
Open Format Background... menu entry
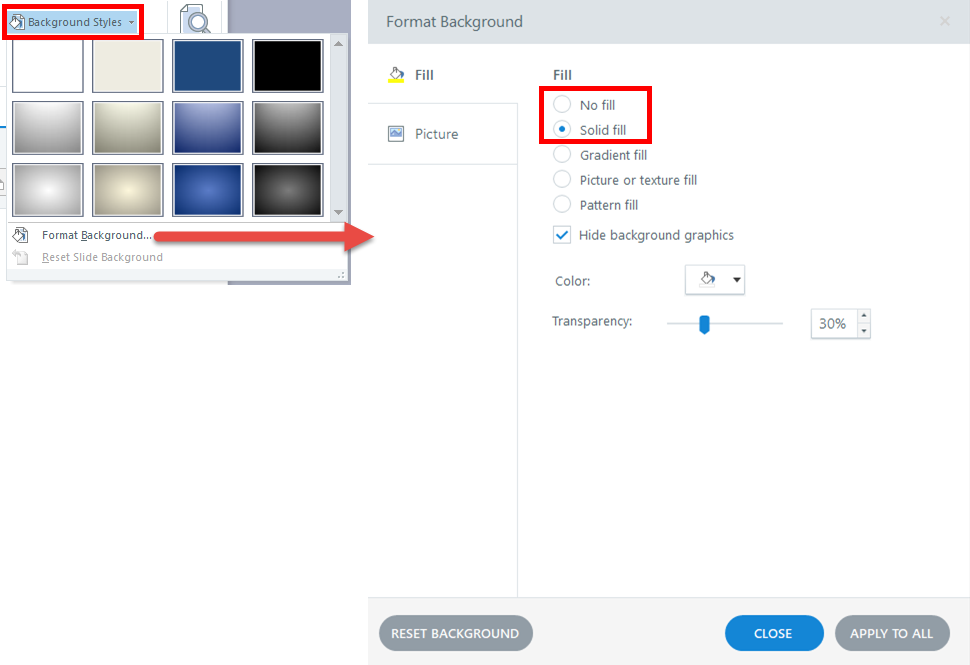[97, 235]
